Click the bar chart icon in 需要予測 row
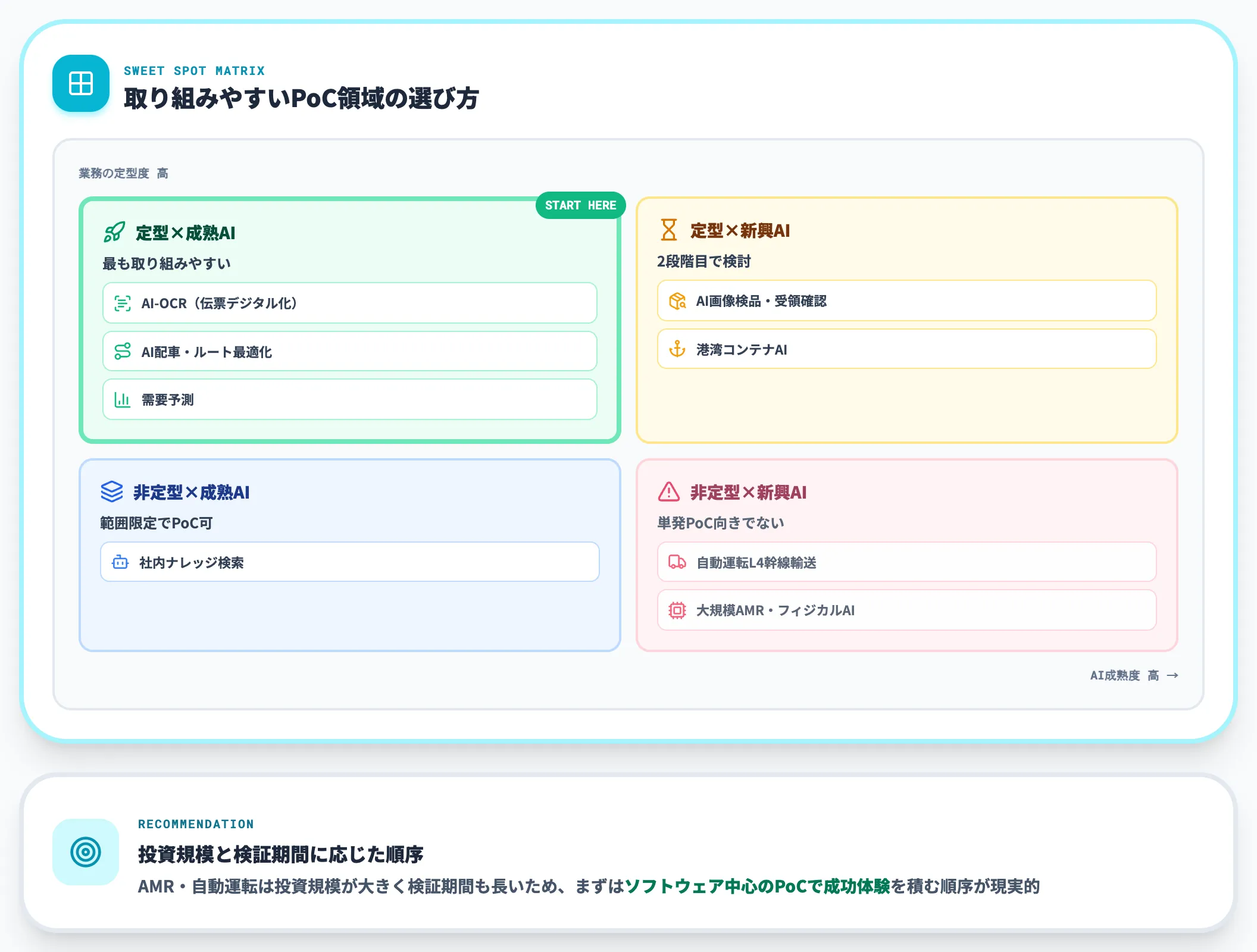 pyautogui.click(x=123, y=400)
